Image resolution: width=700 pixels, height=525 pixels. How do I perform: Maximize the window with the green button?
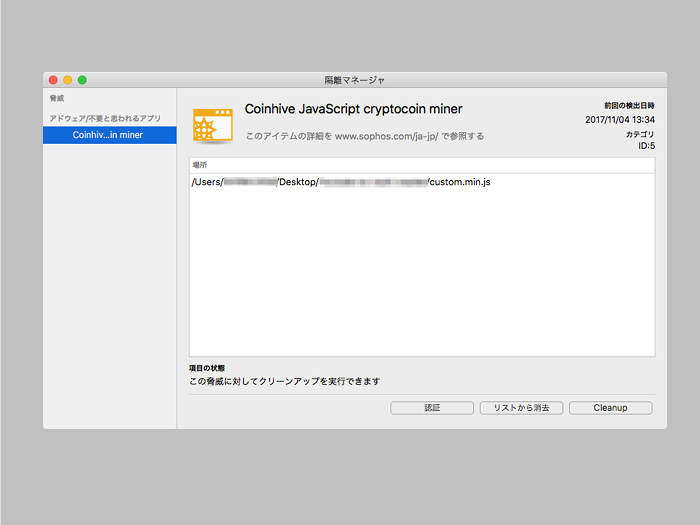coord(82,80)
